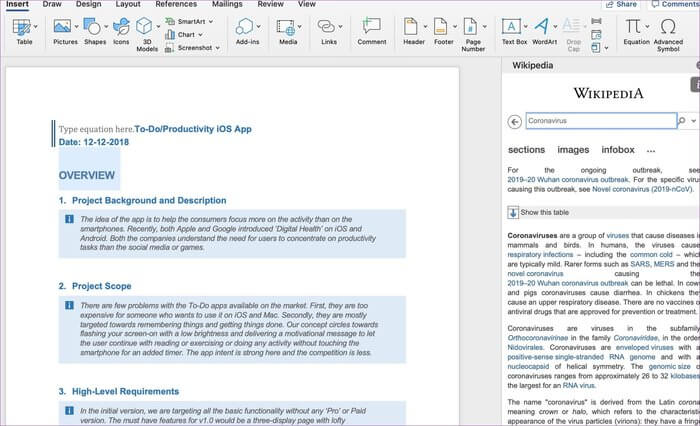This screenshot has height=426, width=700.
Task: Insert a Page Number
Action: (x=471, y=34)
